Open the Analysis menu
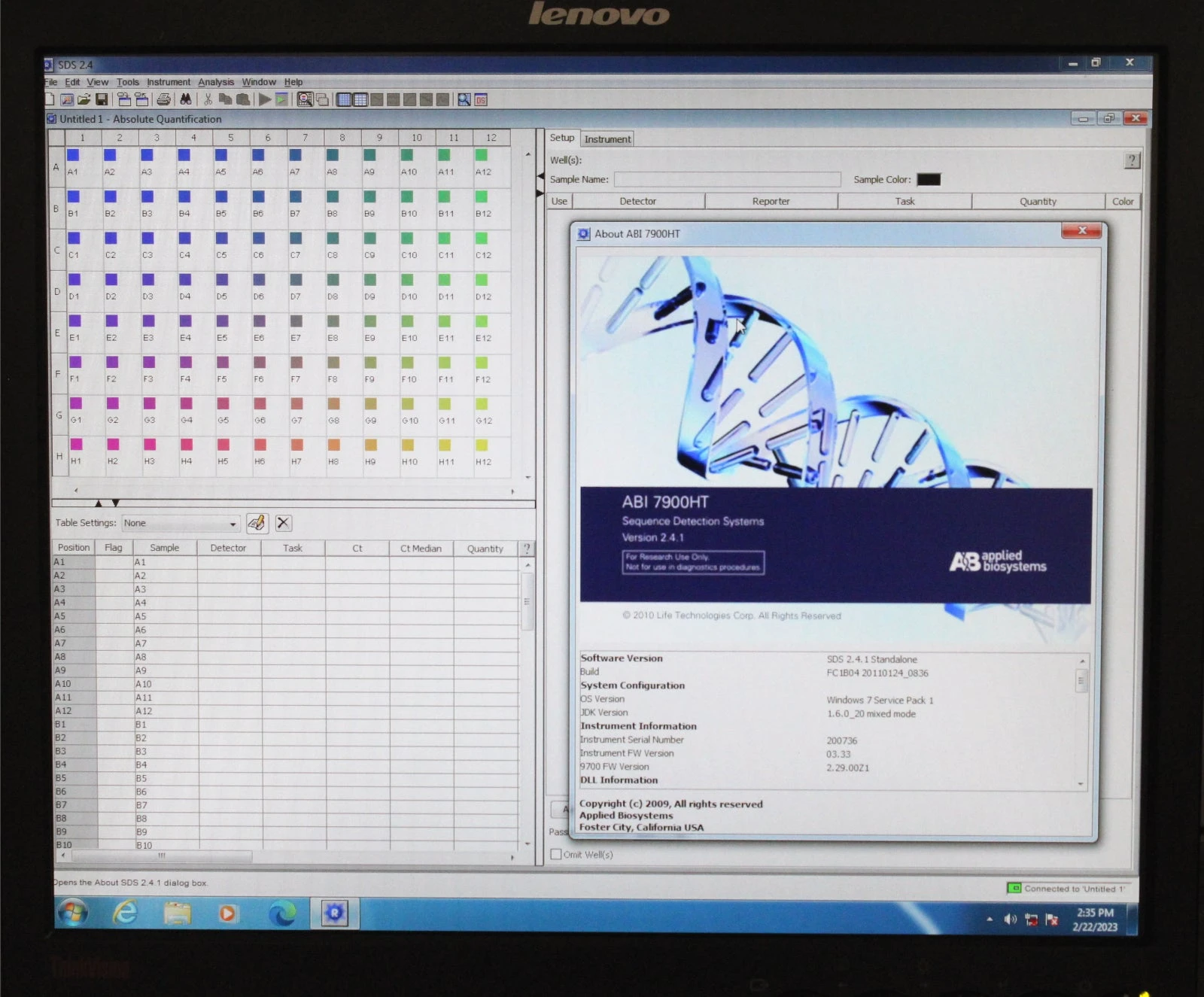This screenshot has height=997, width=1204. (216, 82)
